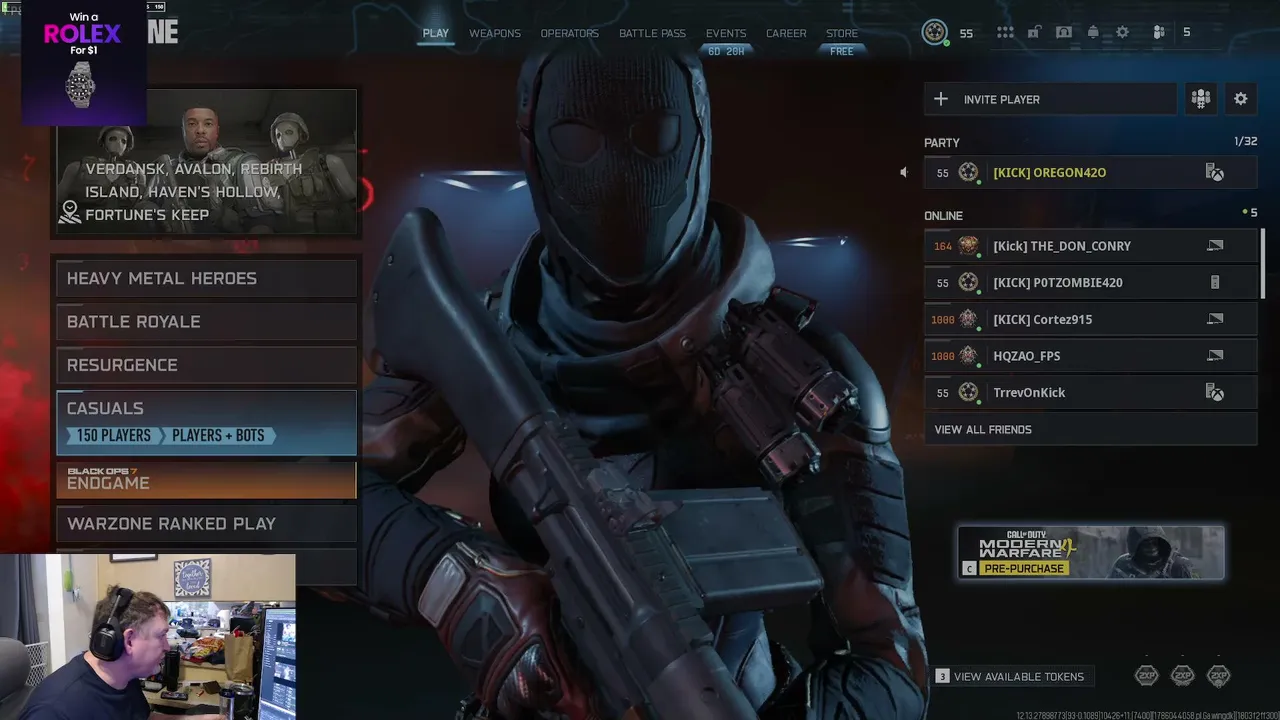Select the Heavy Metal Heroes mode
The image size is (1280, 720).
pyautogui.click(x=206, y=279)
